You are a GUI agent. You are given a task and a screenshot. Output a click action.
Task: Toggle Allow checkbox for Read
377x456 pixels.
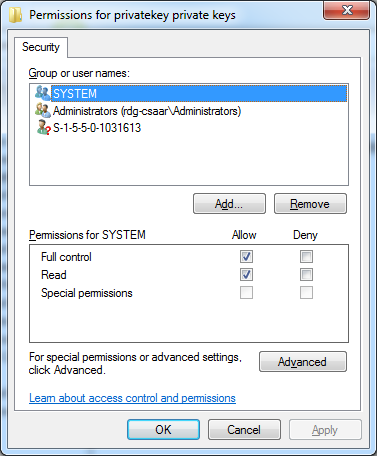[x=246, y=275]
